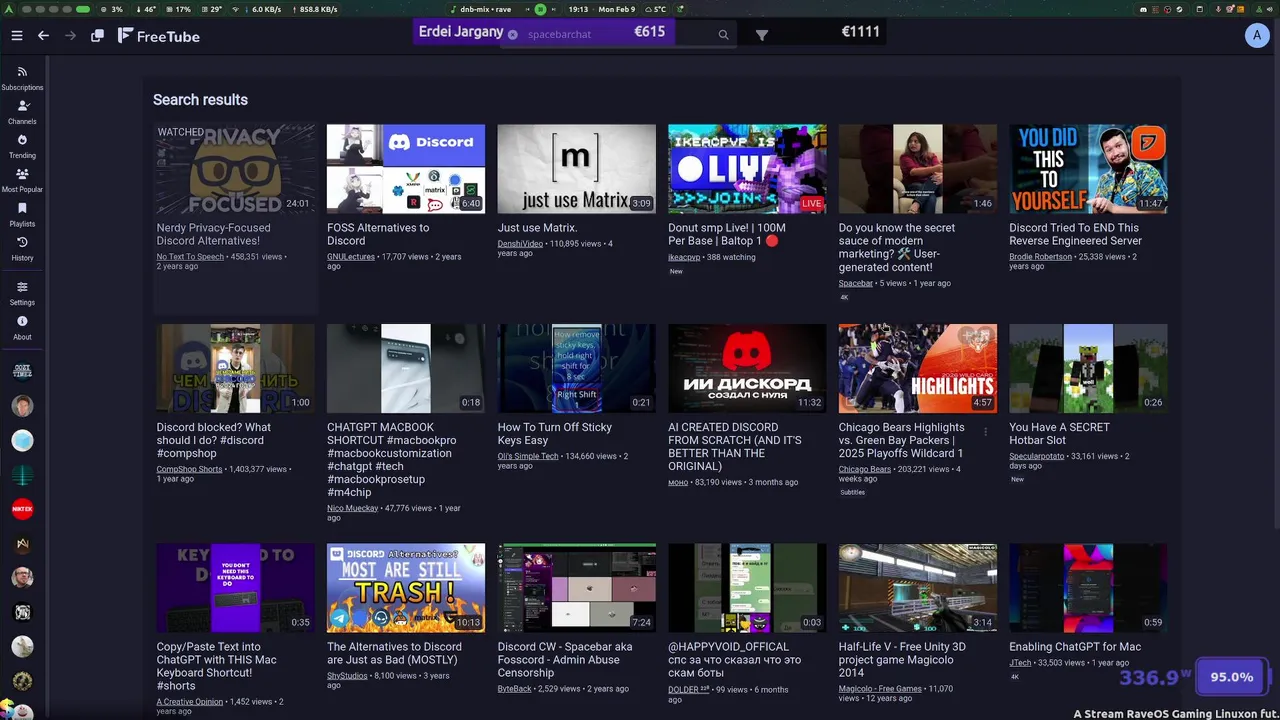The image size is (1280, 720).
Task: Open 'You Have A SECRET Hotbar Slot' title
Action: click(1060, 434)
